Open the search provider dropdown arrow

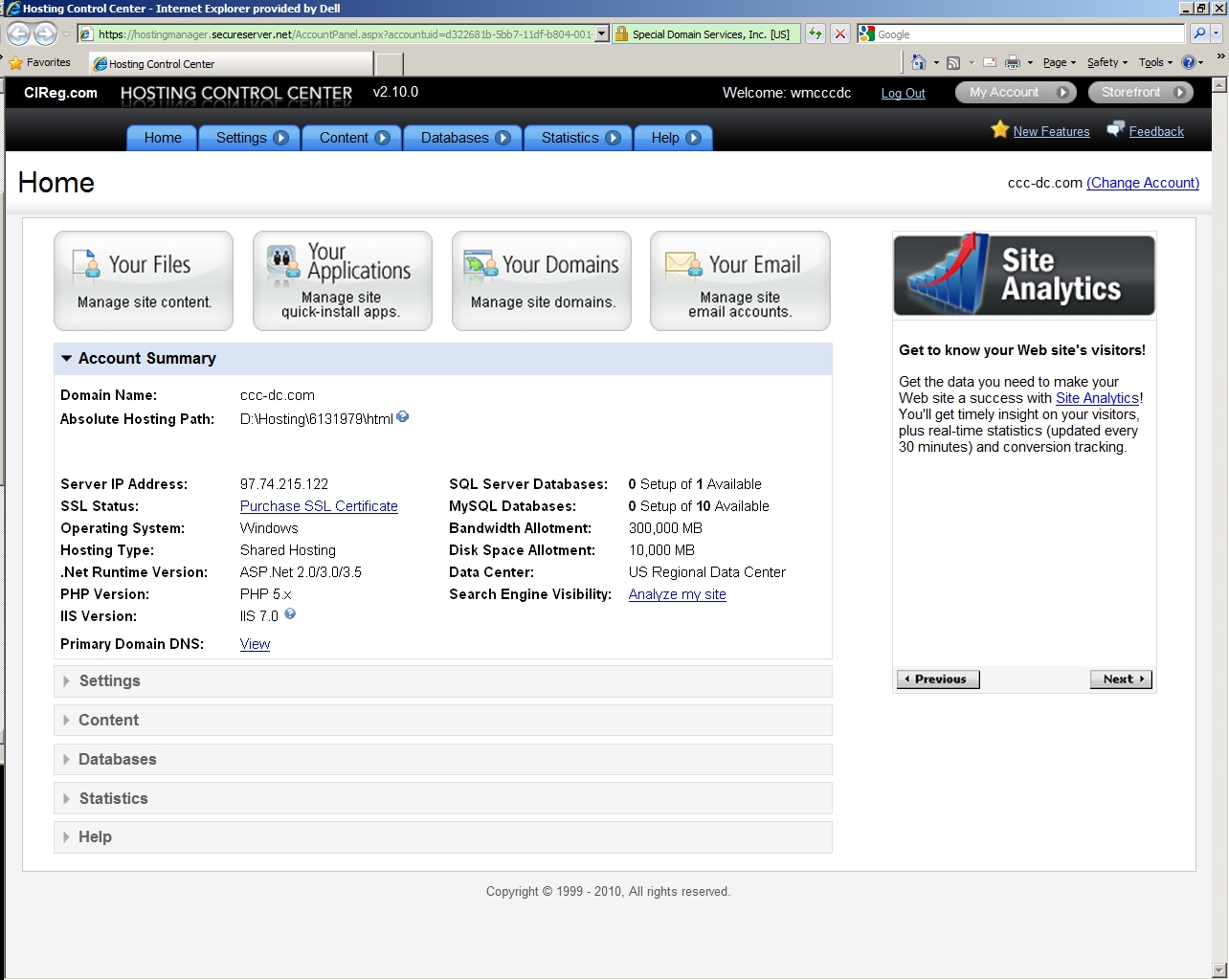[x=1217, y=33]
